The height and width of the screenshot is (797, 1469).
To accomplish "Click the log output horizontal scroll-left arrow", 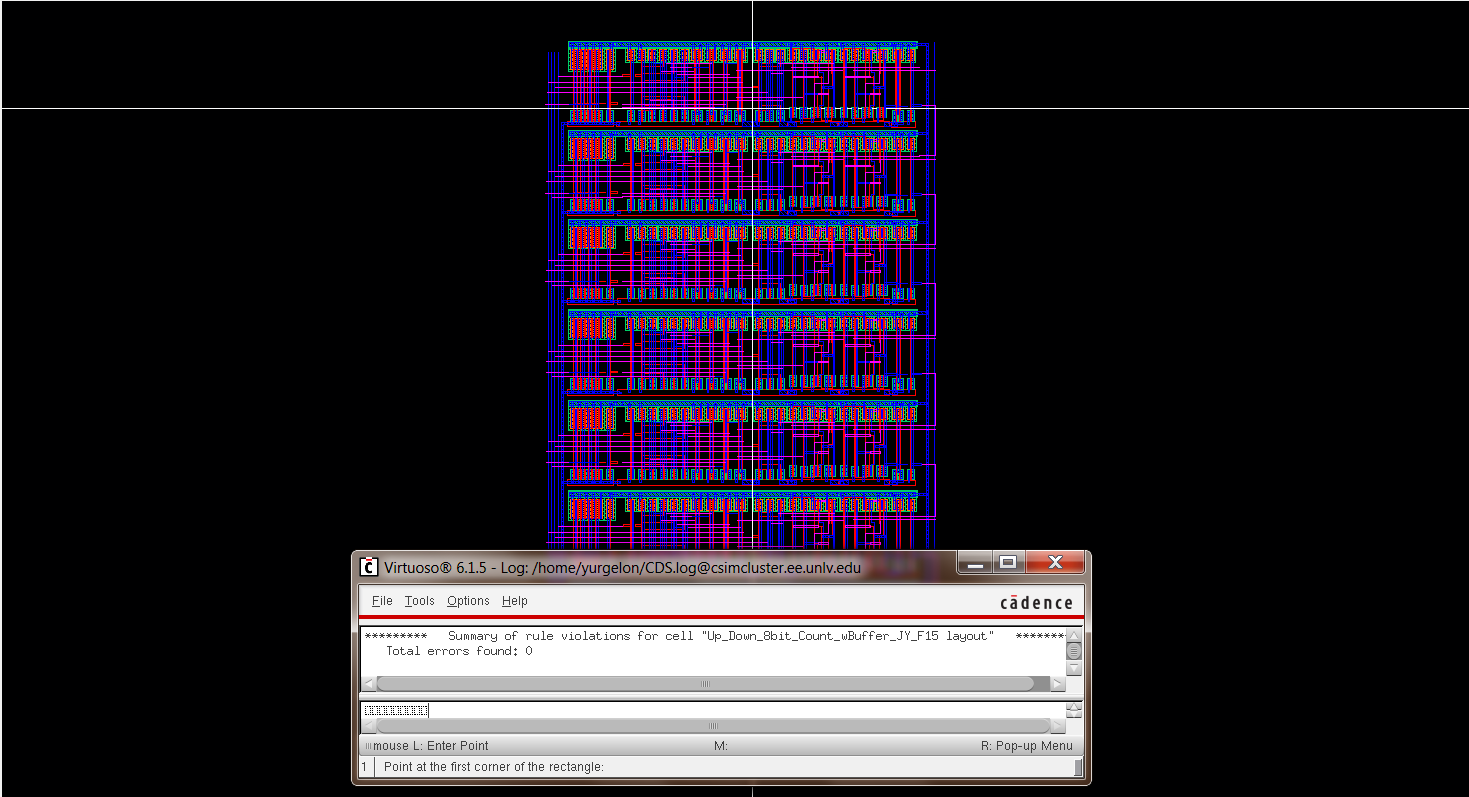I will 368,684.
